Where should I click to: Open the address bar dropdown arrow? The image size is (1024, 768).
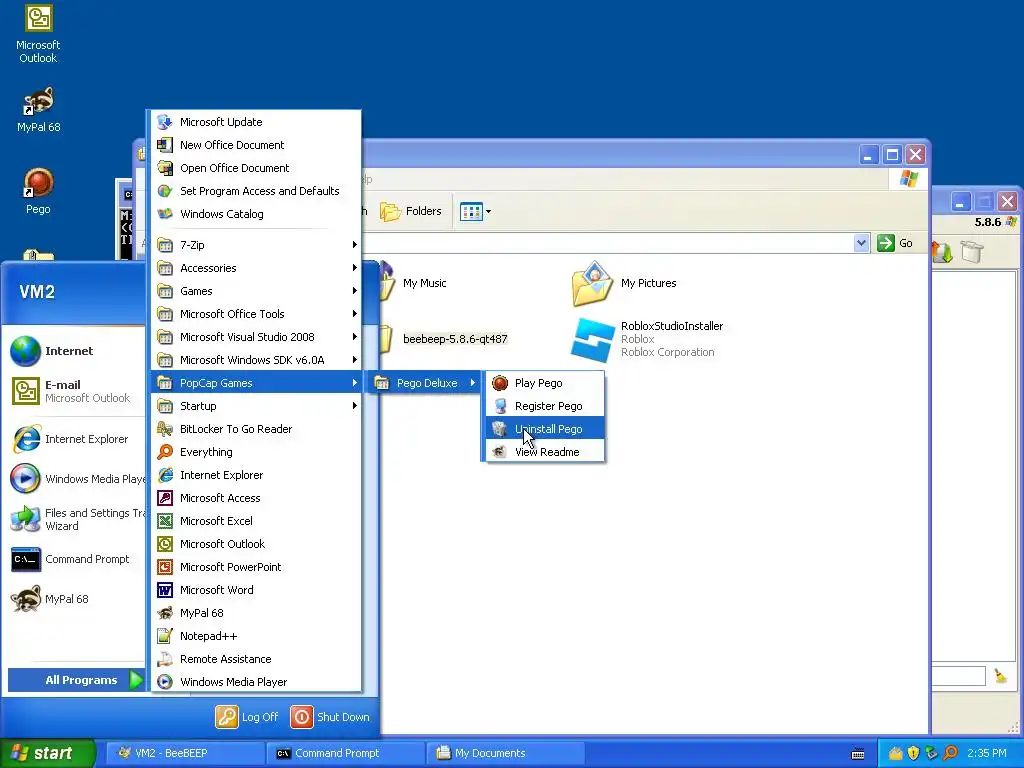tap(861, 243)
